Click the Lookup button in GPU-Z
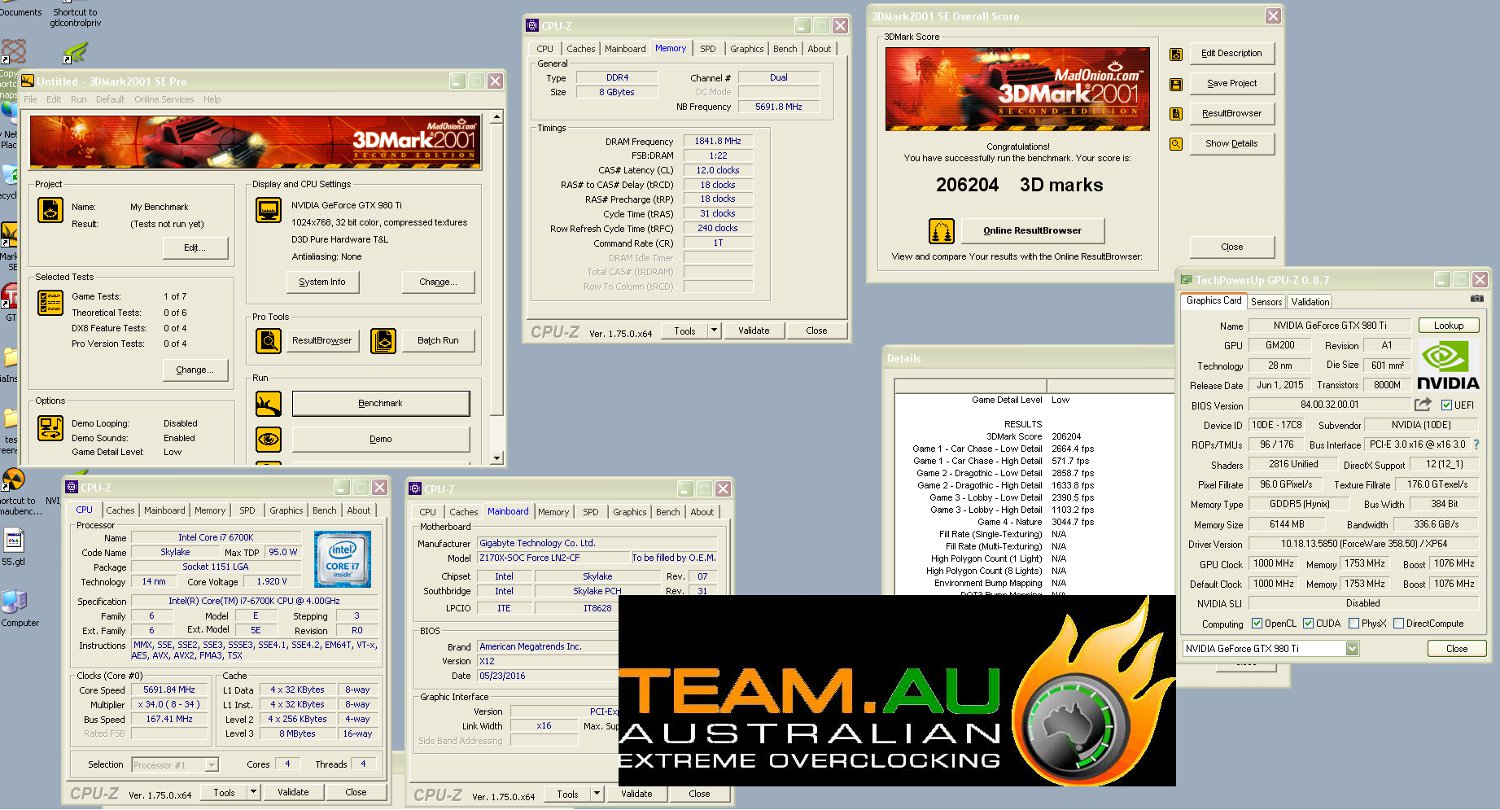 (x=1449, y=326)
